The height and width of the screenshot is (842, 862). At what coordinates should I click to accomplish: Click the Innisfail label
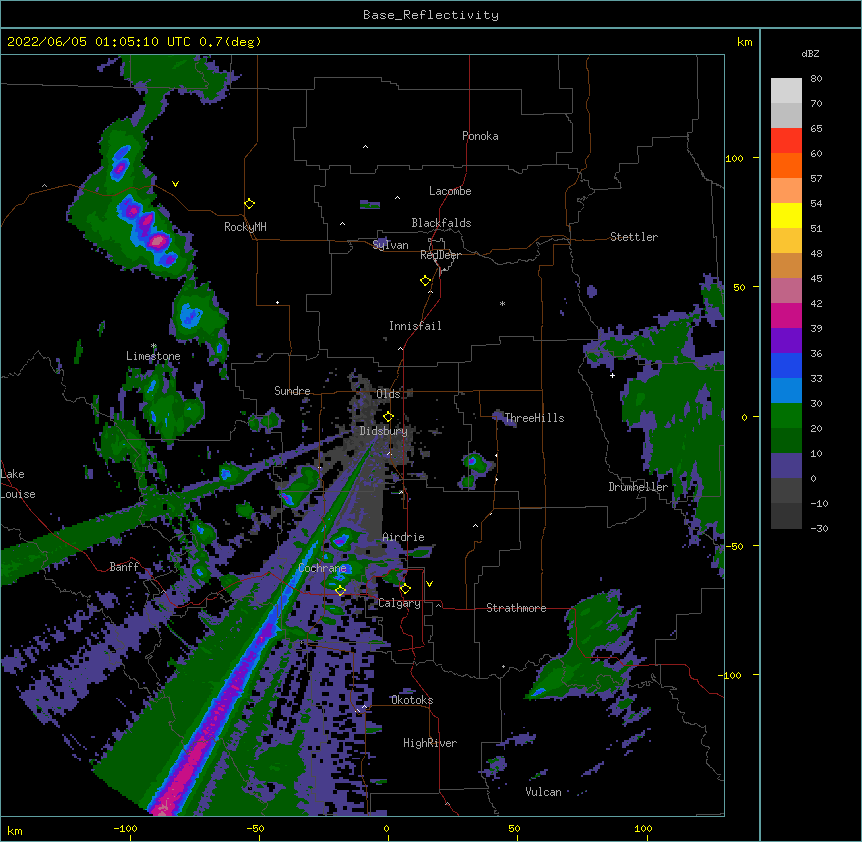click(x=415, y=326)
